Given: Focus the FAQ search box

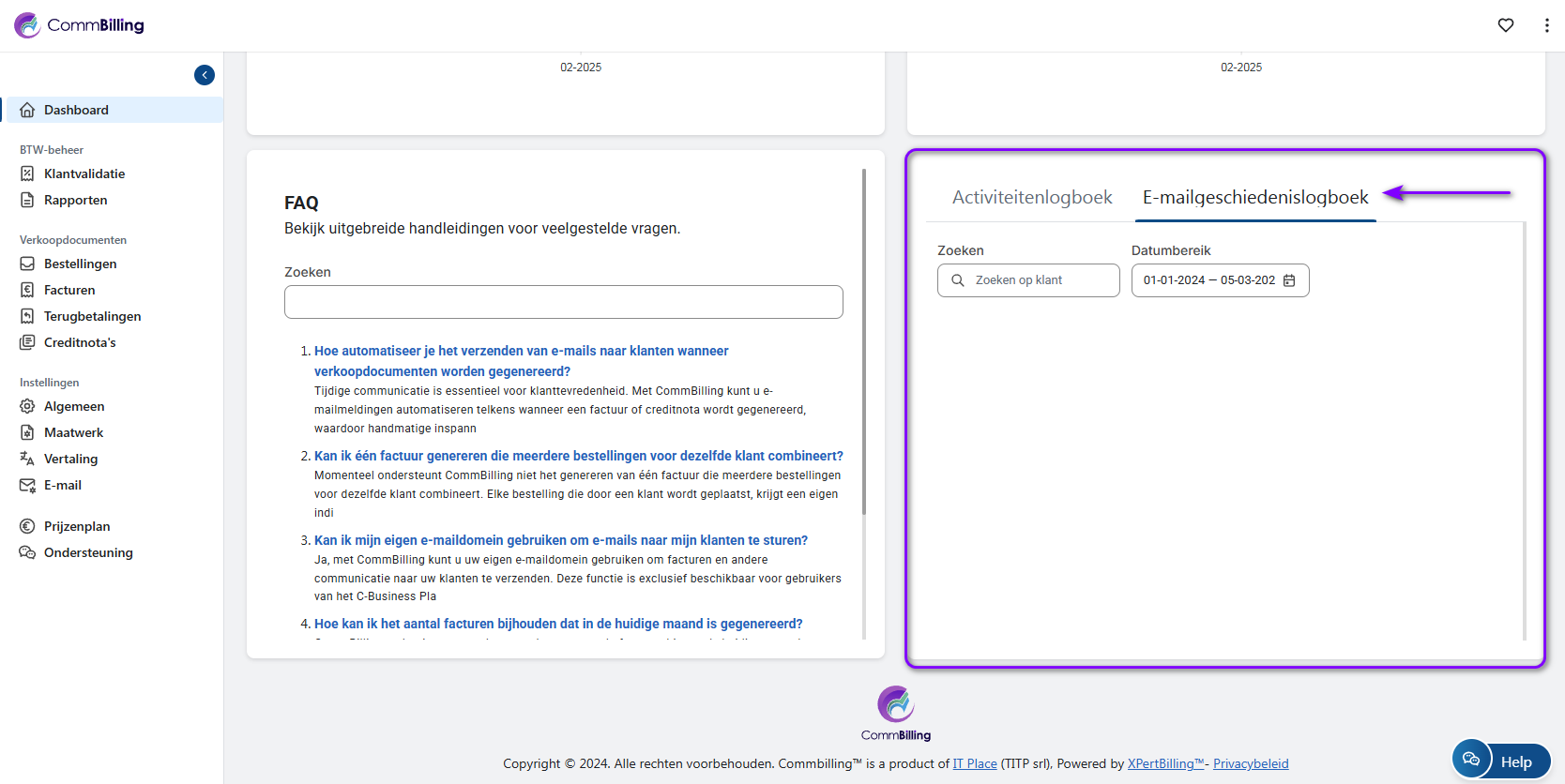Looking at the screenshot, I should tap(563, 302).
